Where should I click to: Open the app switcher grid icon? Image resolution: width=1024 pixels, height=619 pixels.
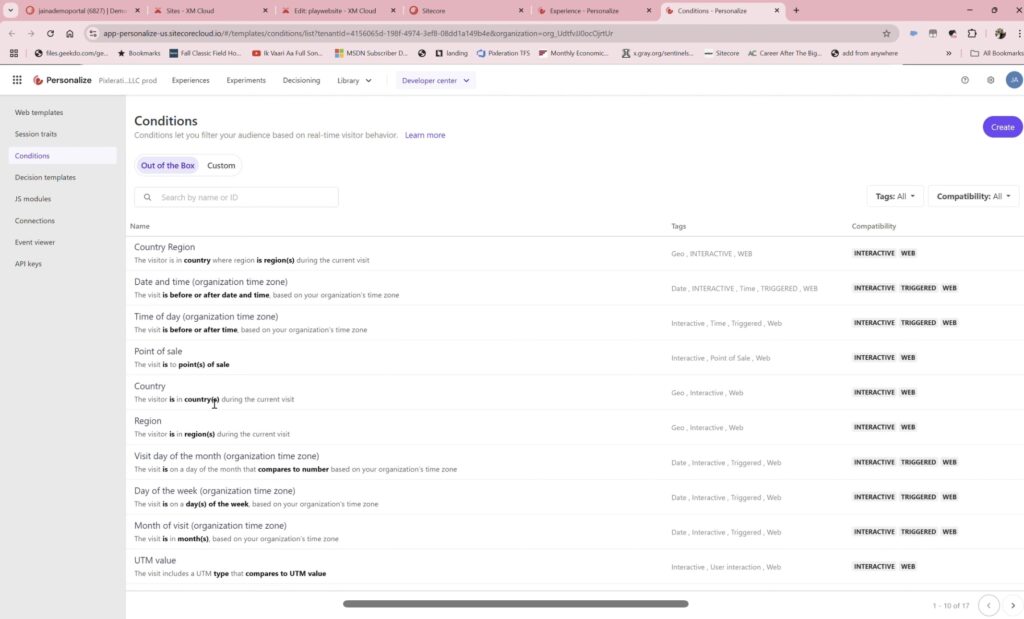(17, 80)
